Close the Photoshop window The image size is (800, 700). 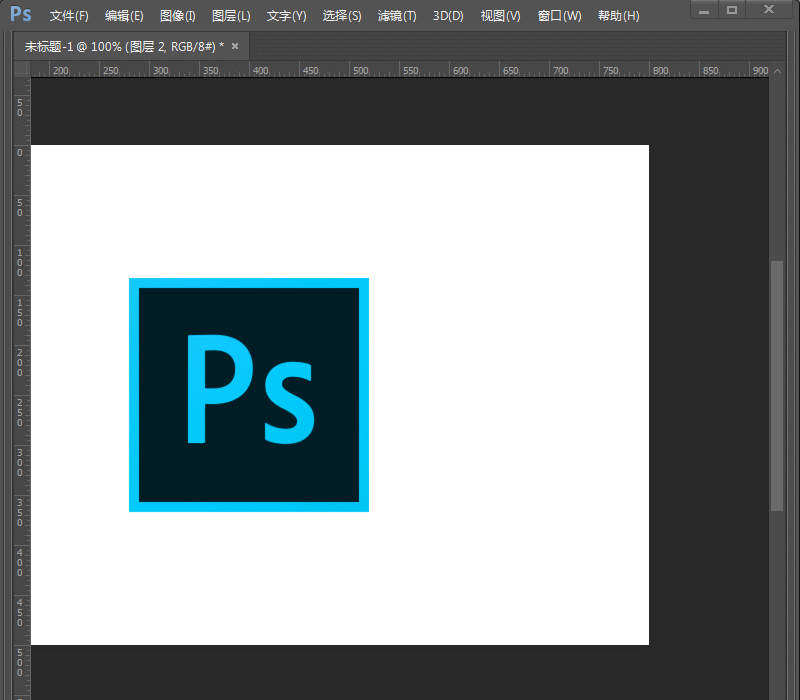pos(768,9)
